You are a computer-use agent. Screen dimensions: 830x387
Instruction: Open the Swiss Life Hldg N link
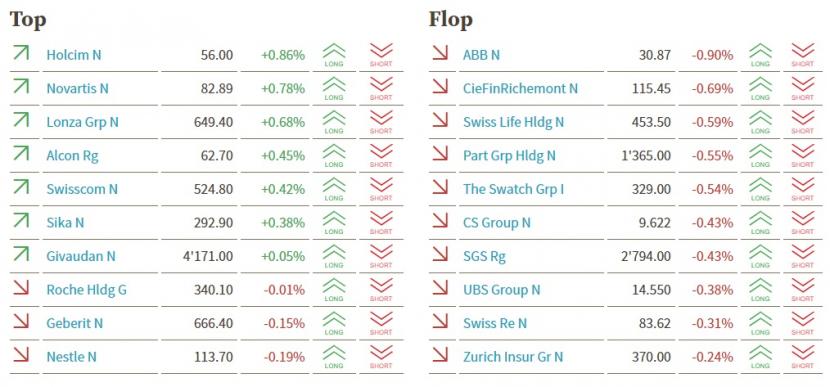coord(513,122)
